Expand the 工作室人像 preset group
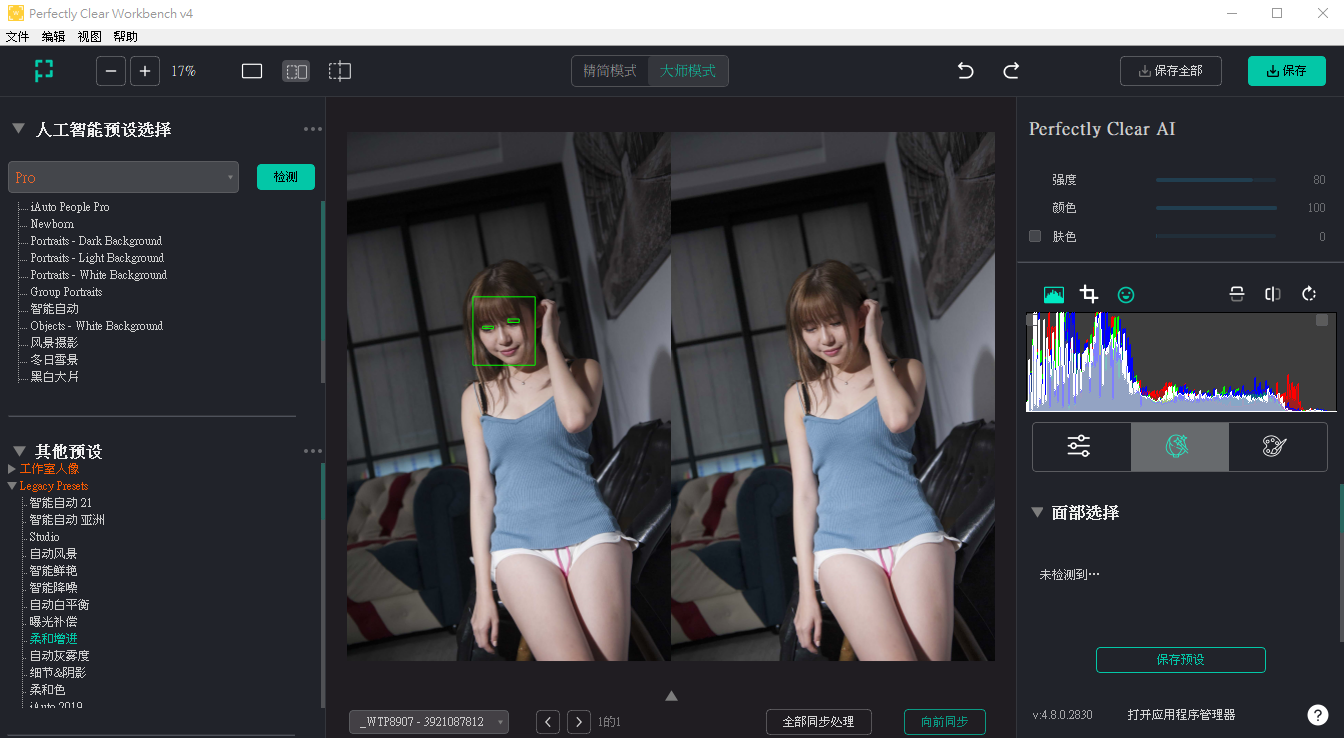Screen dimensions: 1344x738 (x=12, y=468)
